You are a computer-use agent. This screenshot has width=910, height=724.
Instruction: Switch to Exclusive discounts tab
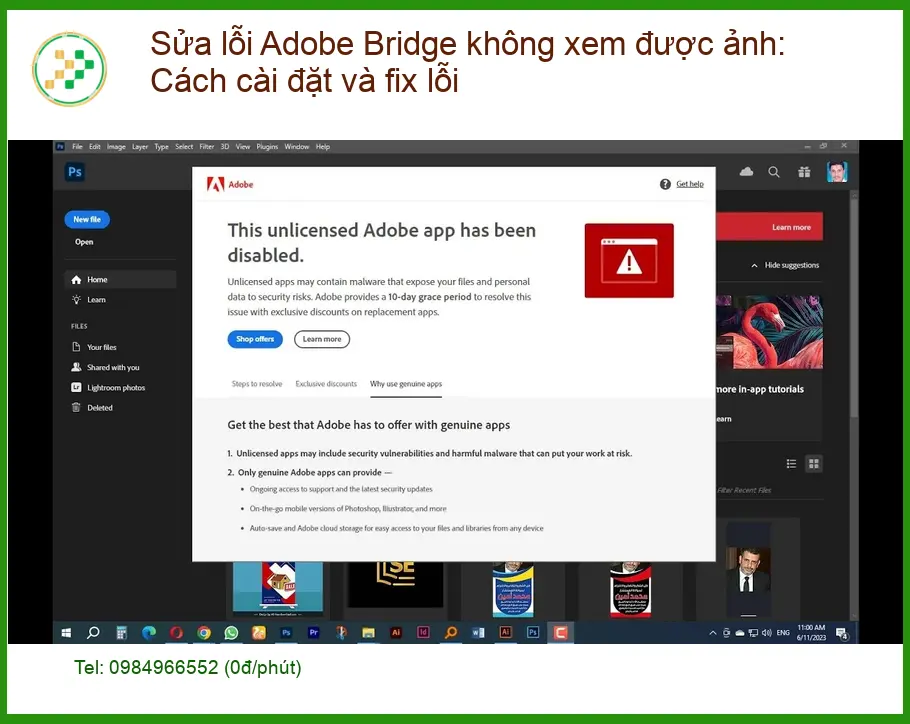[326, 384]
